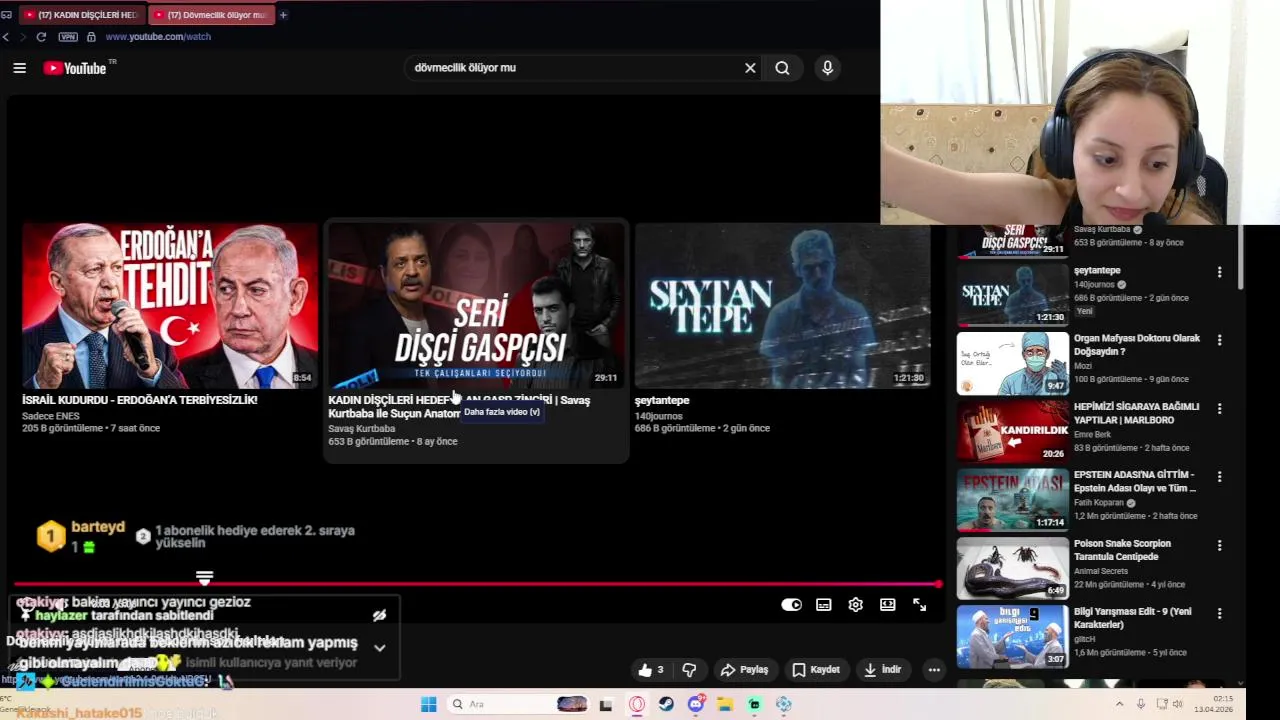Image resolution: width=1280 pixels, height=720 pixels.
Task: Open options for 'EPSTEIN ADASI'NA GİTTİM' video
Action: click(1219, 476)
